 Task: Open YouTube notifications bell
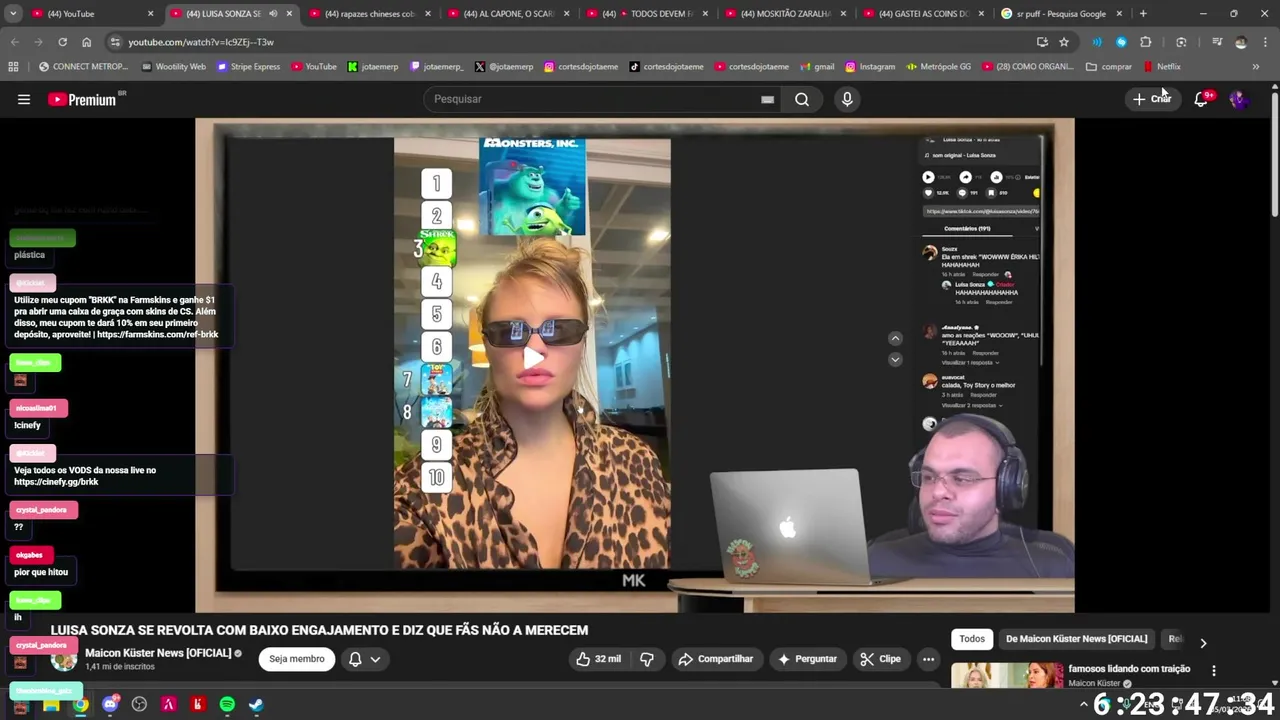[1202, 99]
